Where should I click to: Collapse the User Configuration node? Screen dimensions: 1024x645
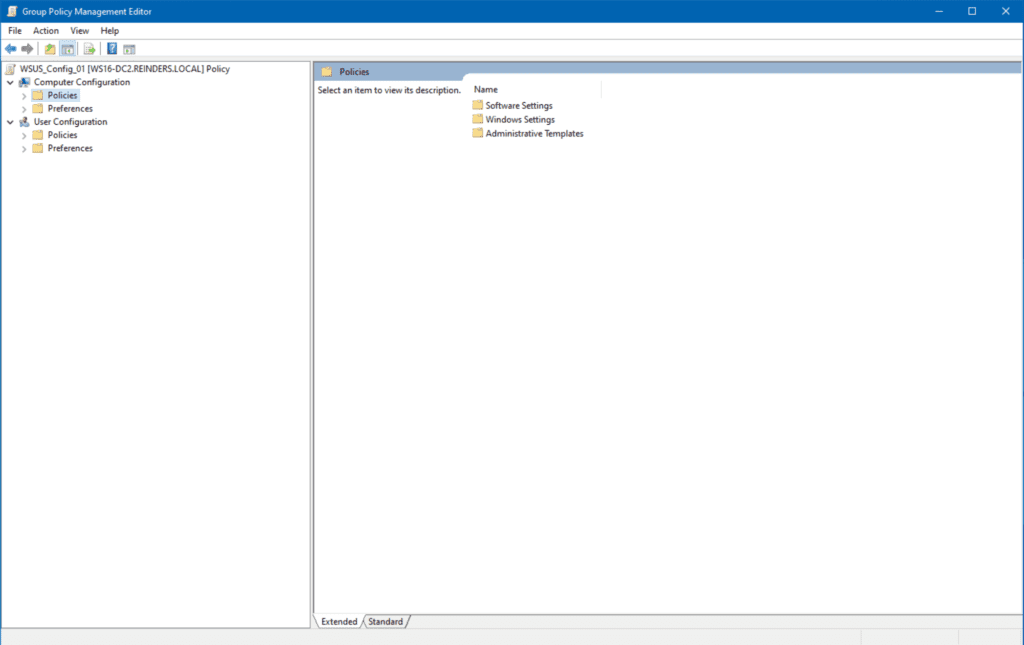pyautogui.click(x=10, y=122)
